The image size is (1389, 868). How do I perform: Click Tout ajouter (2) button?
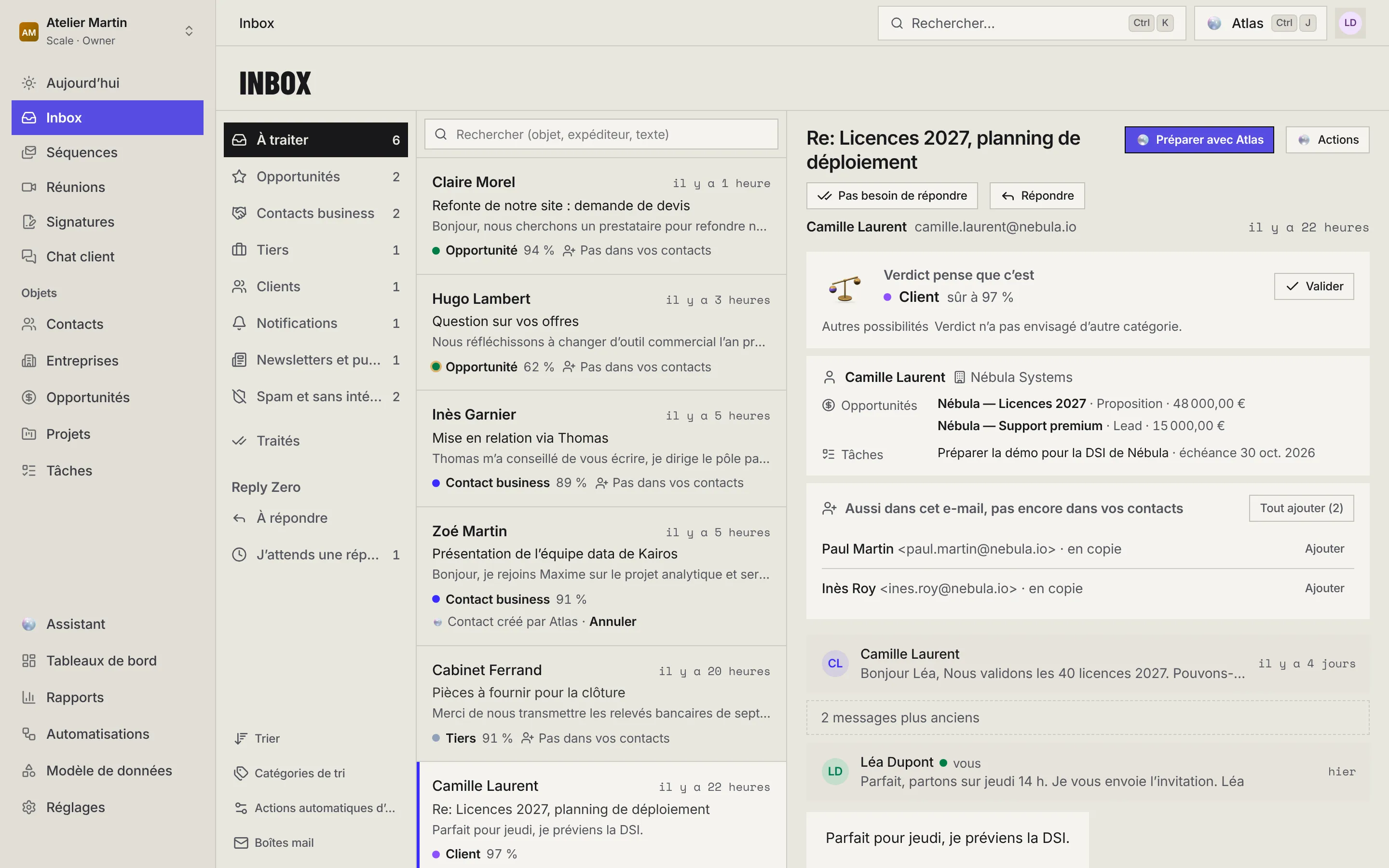tap(1301, 509)
